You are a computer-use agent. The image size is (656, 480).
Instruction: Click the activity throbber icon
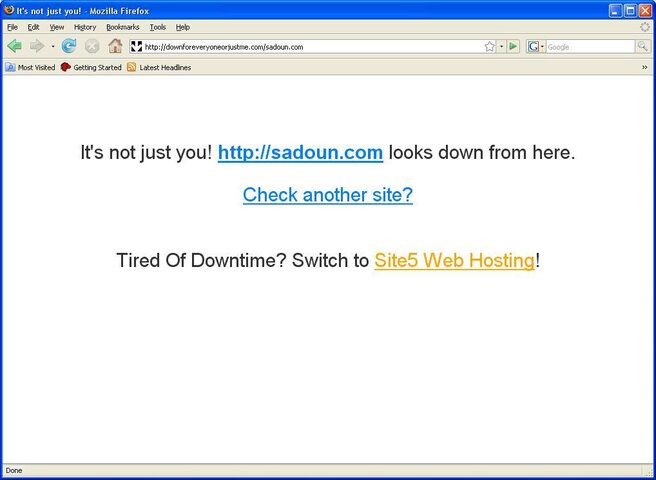point(645,27)
